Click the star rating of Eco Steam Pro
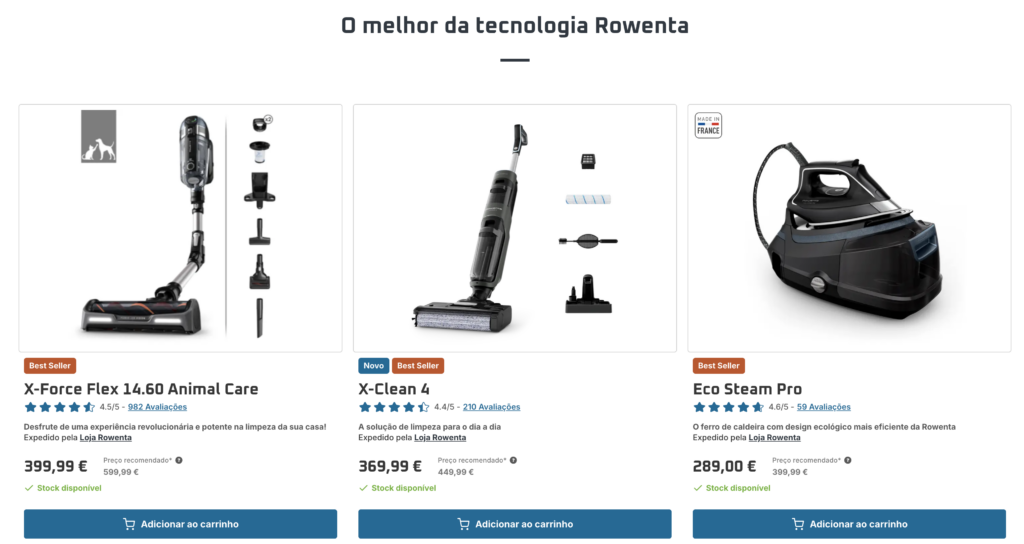1024x544 pixels. 728,408
